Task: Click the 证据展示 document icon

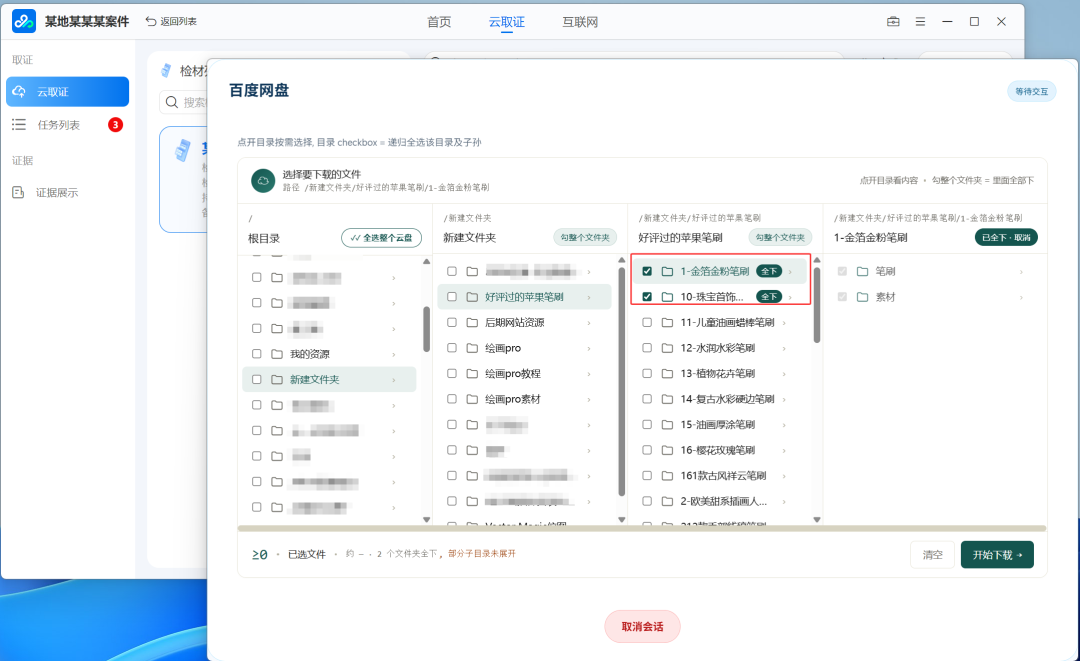Action: 19,192
